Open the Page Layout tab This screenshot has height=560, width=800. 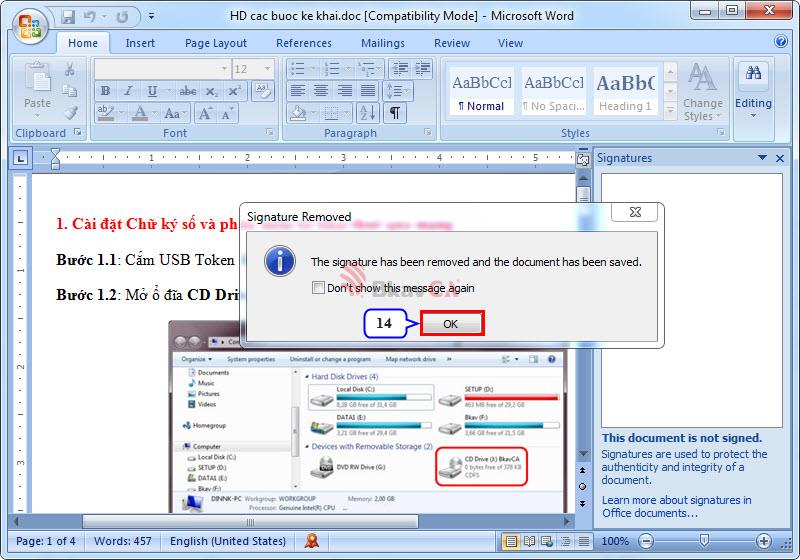pos(215,43)
